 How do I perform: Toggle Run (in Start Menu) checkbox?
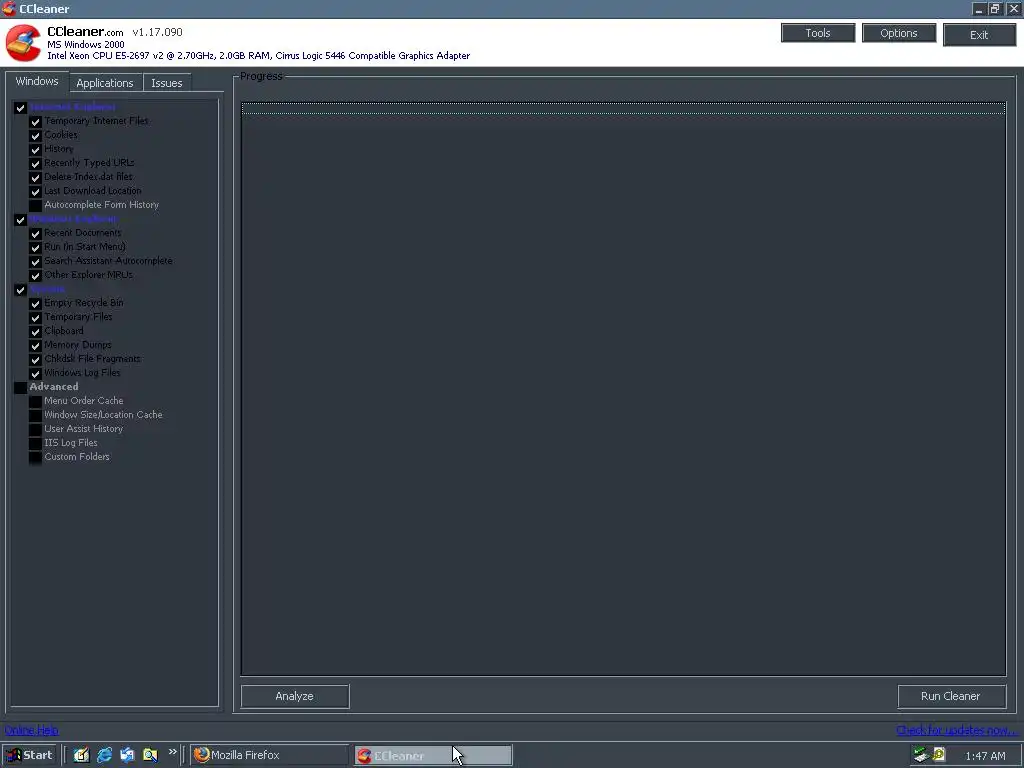35,248
